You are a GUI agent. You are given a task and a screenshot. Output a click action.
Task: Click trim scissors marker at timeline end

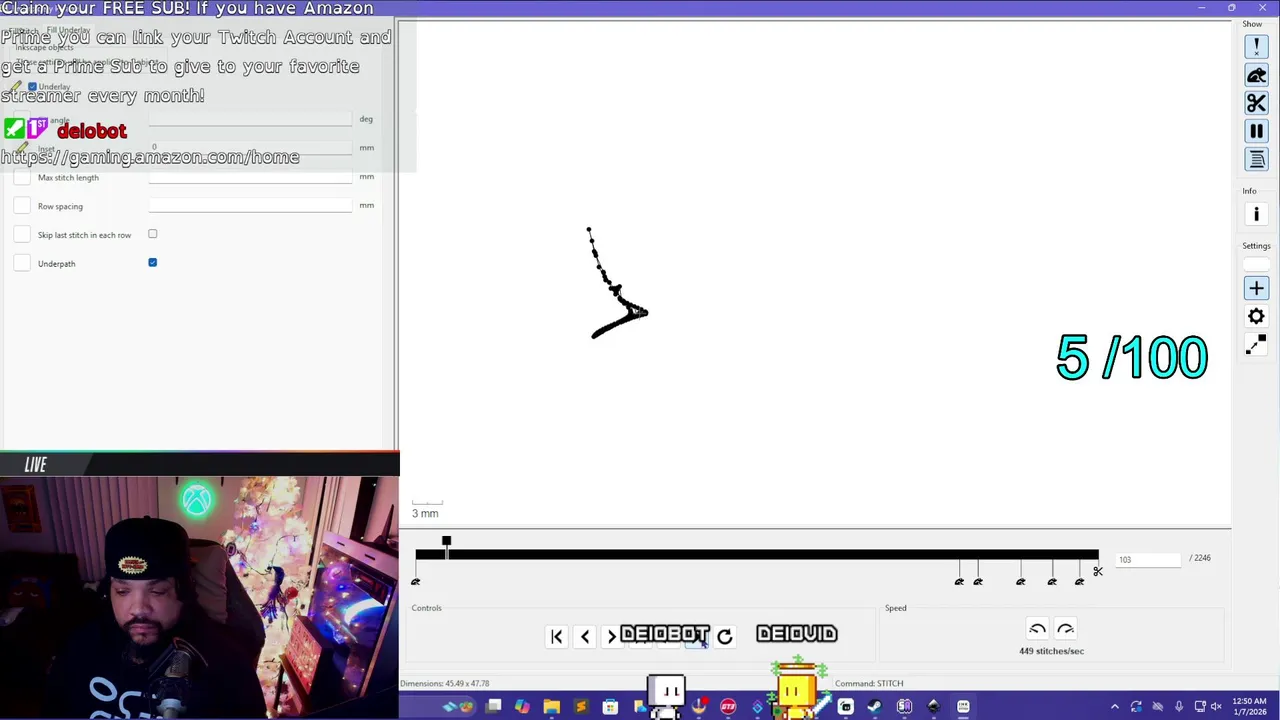1097,572
